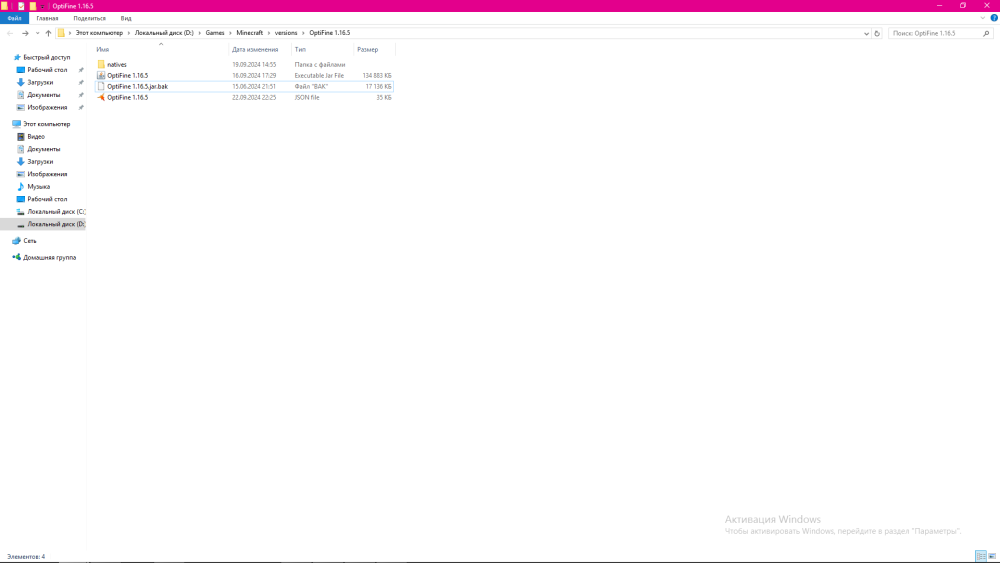Open the Вид ribbon tab
This screenshot has width=1000, height=563.
coord(126,18)
